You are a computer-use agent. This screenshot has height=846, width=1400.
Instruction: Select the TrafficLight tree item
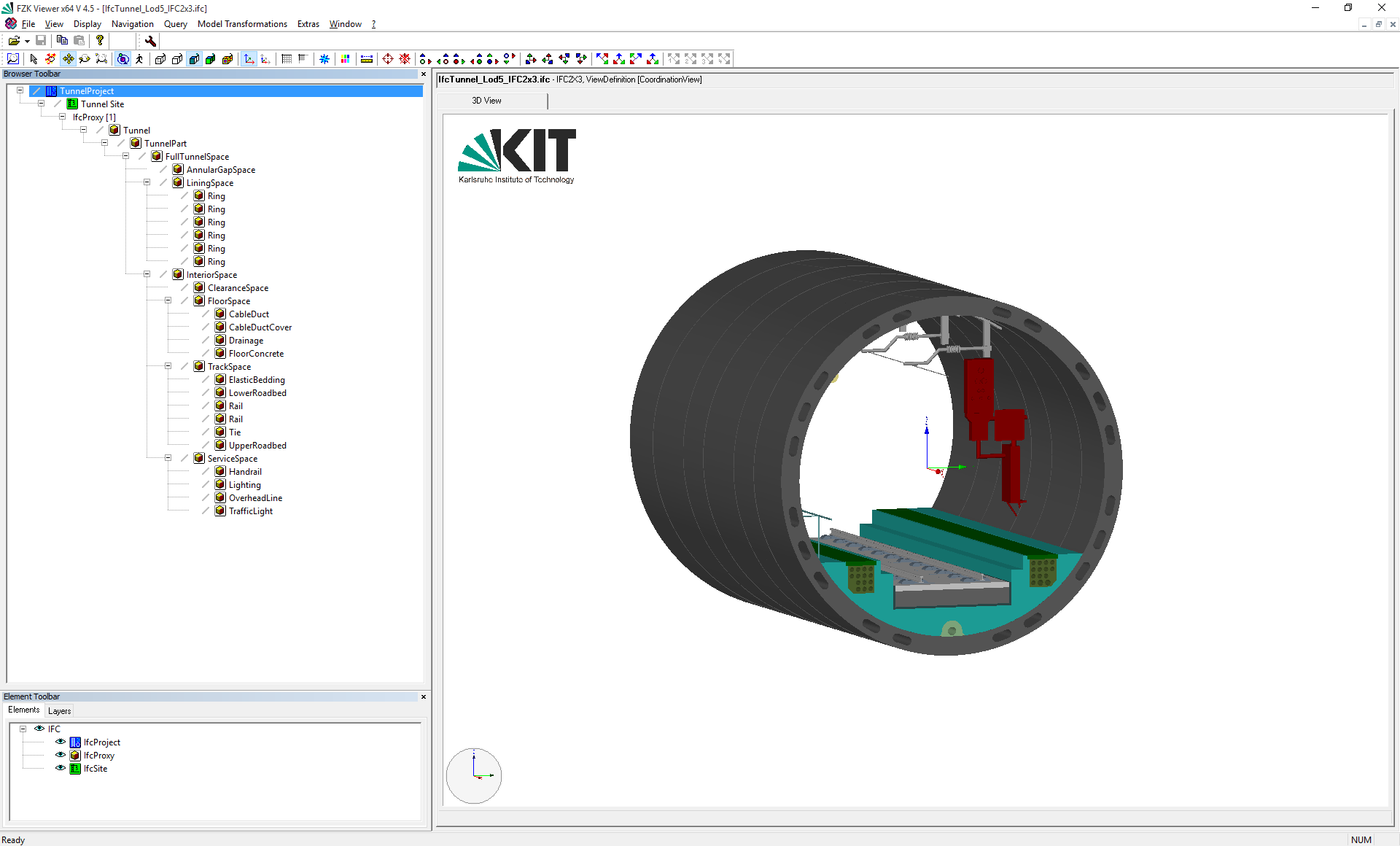(251, 511)
